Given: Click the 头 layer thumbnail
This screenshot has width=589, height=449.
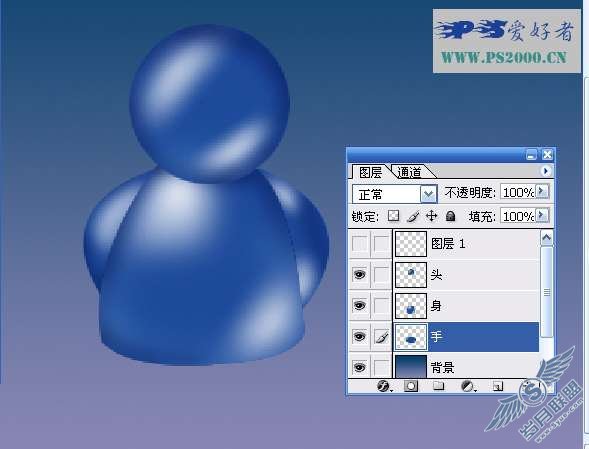Looking at the screenshot, I should click(411, 275).
